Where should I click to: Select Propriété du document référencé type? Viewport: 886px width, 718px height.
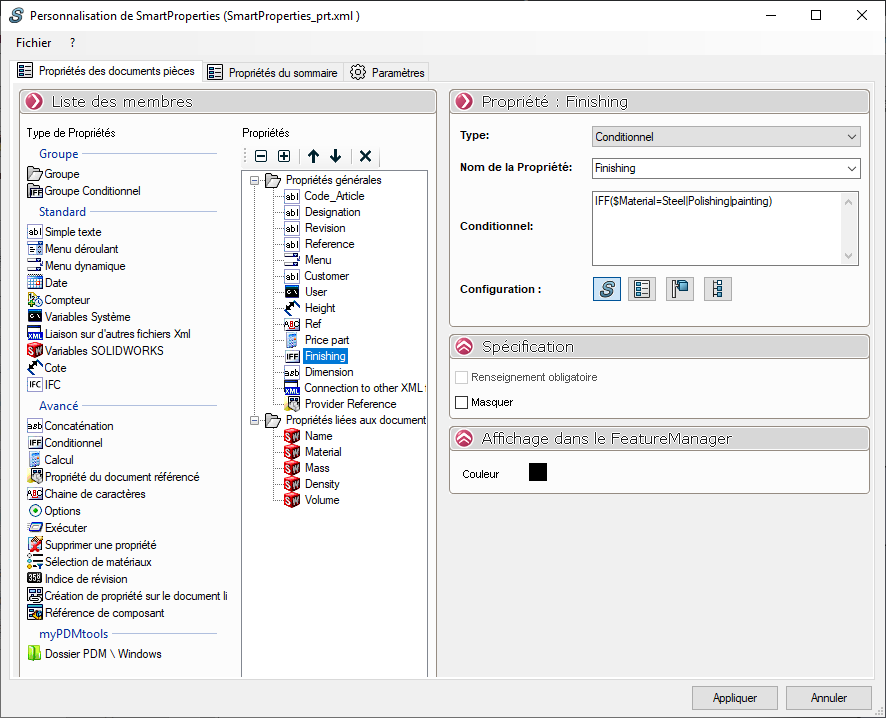(x=114, y=477)
